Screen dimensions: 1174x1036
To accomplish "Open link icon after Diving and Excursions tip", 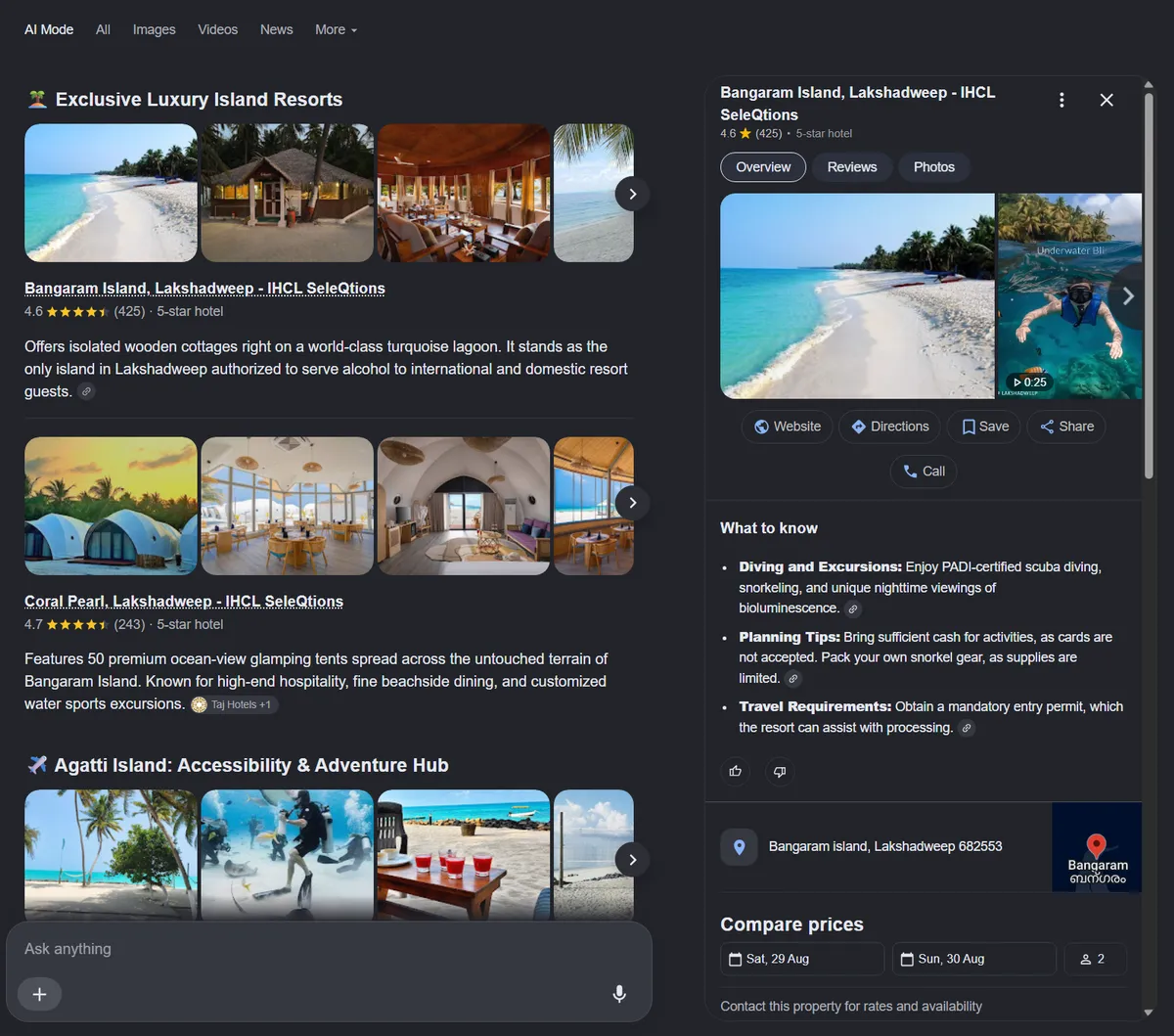I will (x=853, y=608).
